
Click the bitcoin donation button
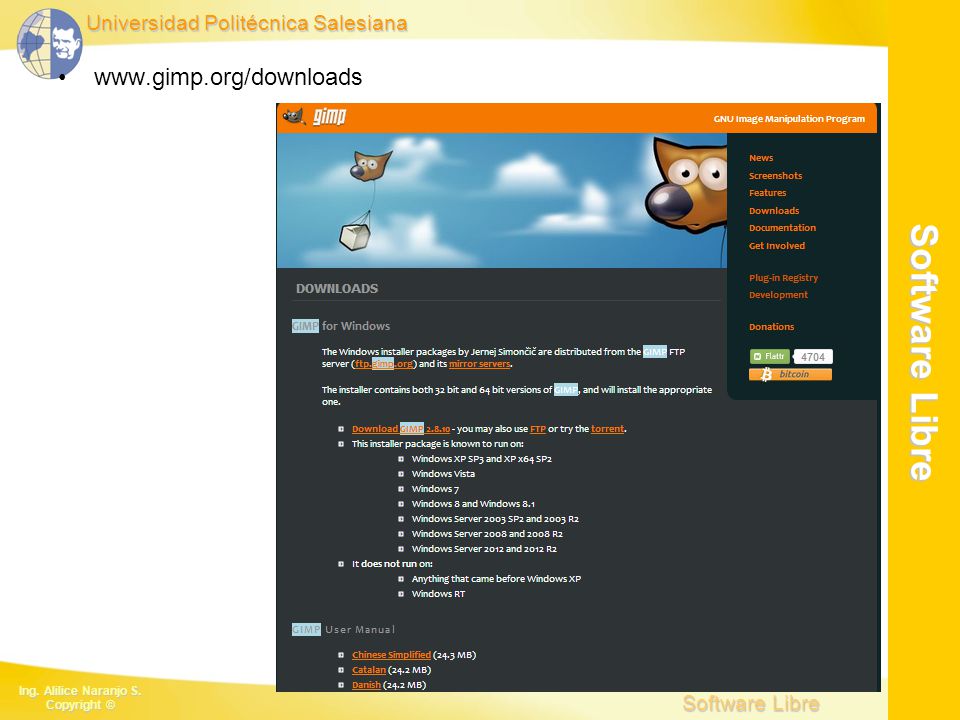[790, 374]
